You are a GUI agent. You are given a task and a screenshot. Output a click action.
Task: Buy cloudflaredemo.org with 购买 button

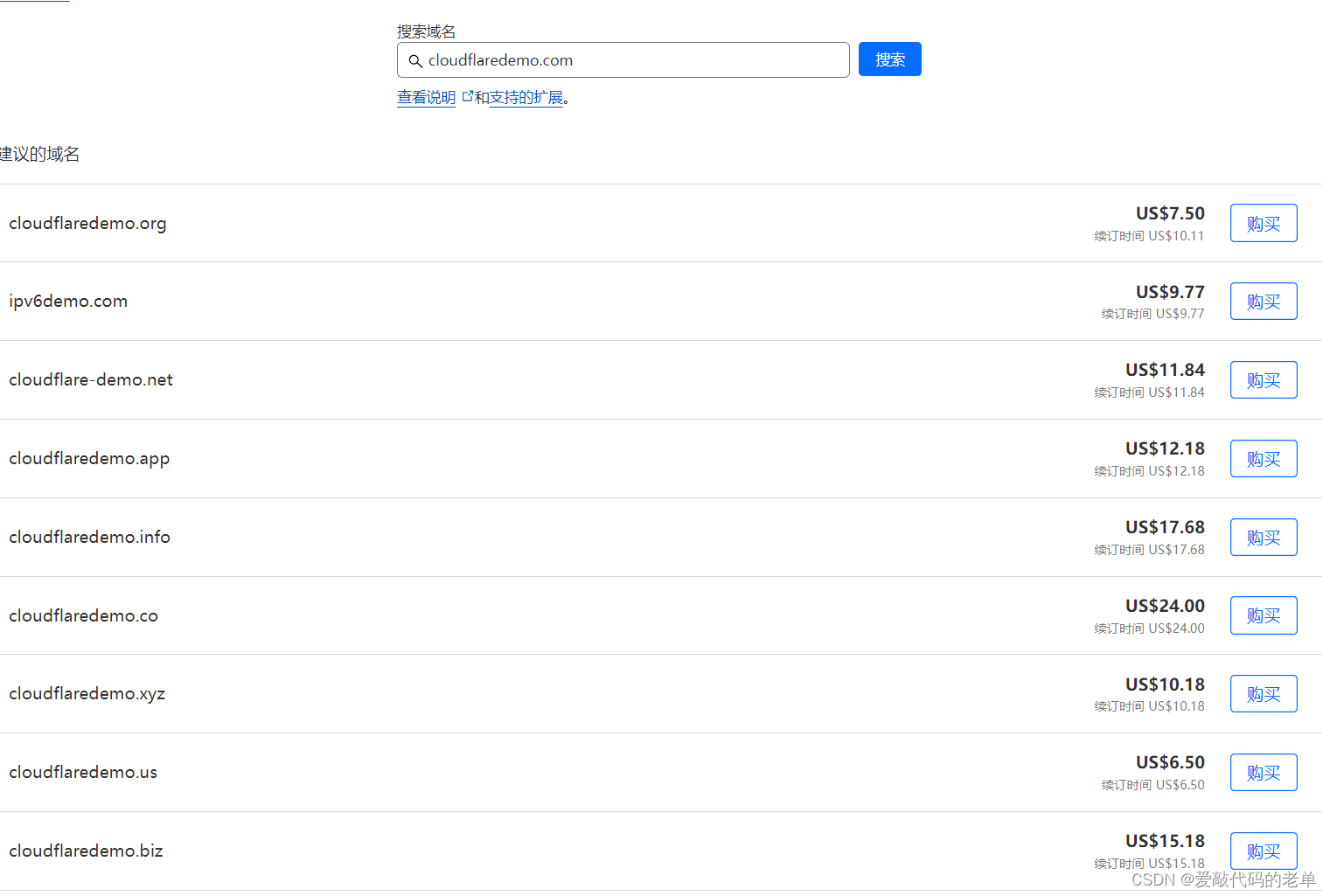[1263, 223]
